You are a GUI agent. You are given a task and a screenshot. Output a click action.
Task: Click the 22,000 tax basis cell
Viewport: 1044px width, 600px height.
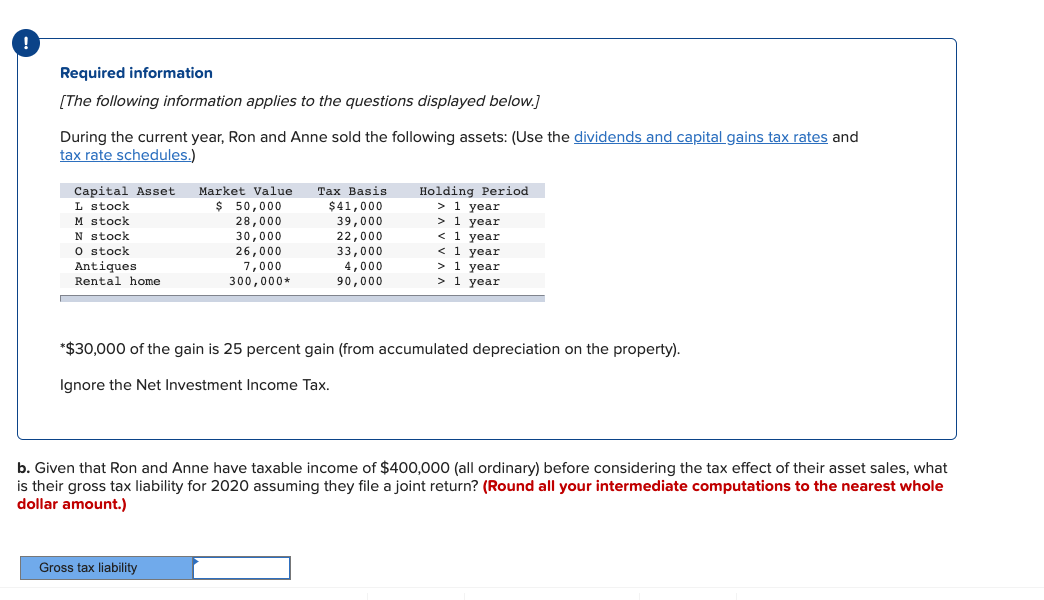click(360, 236)
